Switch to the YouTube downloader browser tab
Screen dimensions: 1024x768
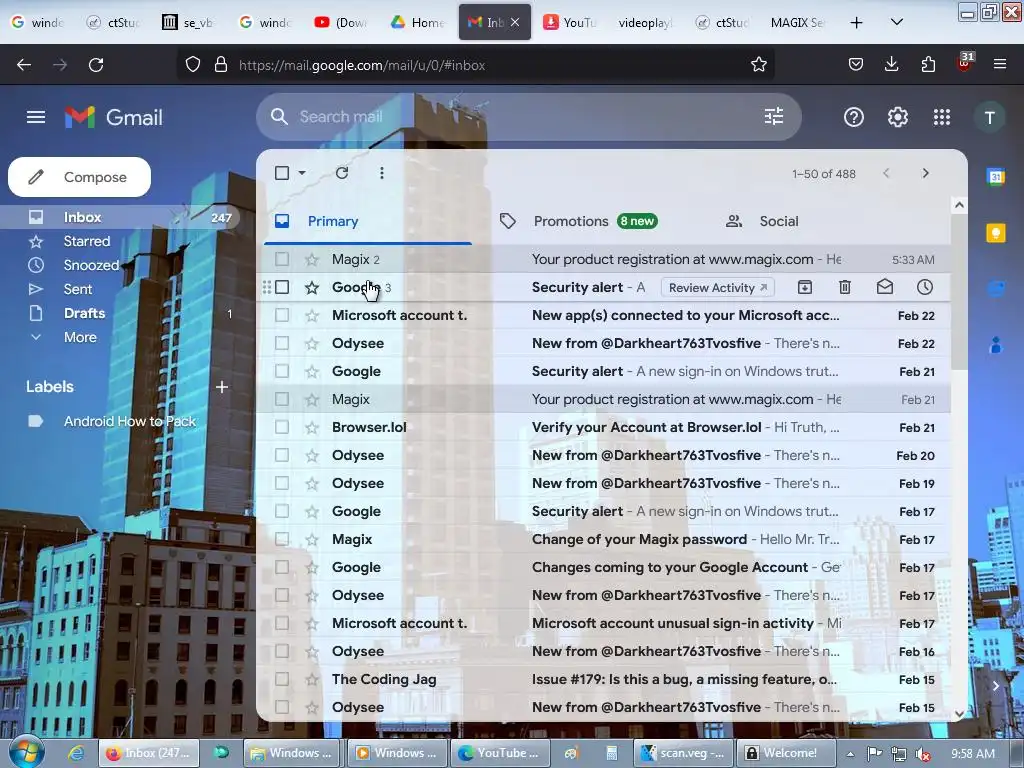click(x=569, y=23)
